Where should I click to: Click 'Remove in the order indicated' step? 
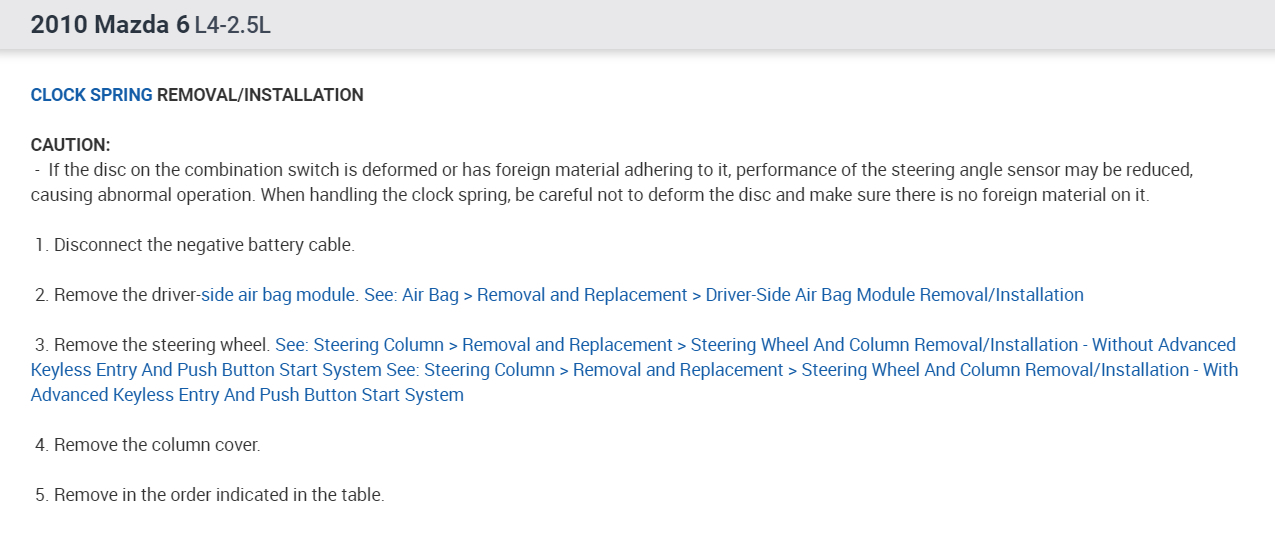pos(219,495)
